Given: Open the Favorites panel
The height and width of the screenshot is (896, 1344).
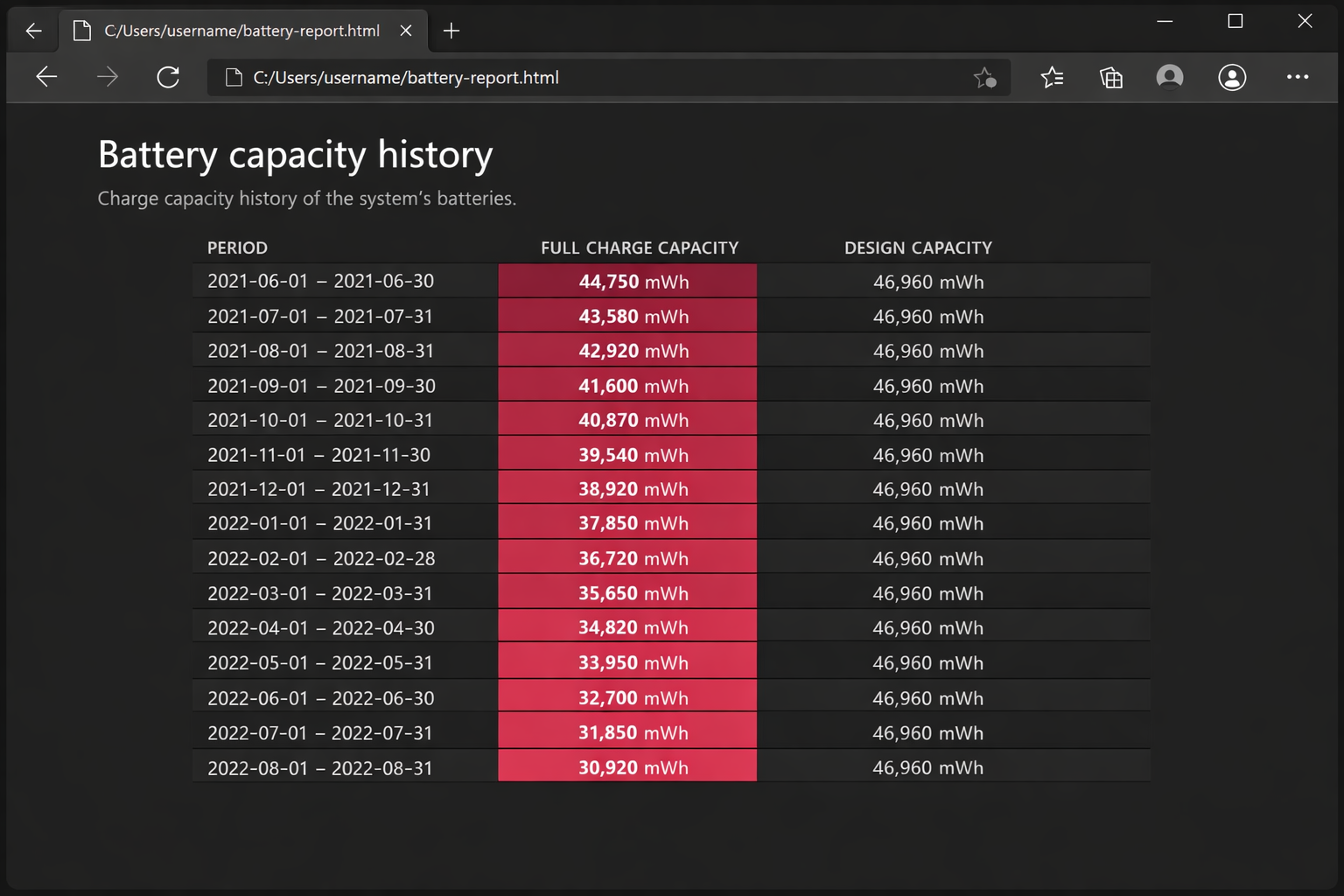Looking at the screenshot, I should [1053, 77].
